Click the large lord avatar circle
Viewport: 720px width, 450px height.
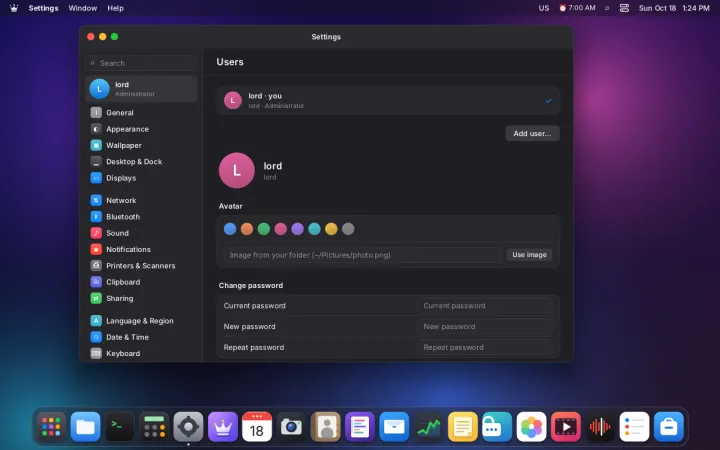pyautogui.click(x=236, y=170)
